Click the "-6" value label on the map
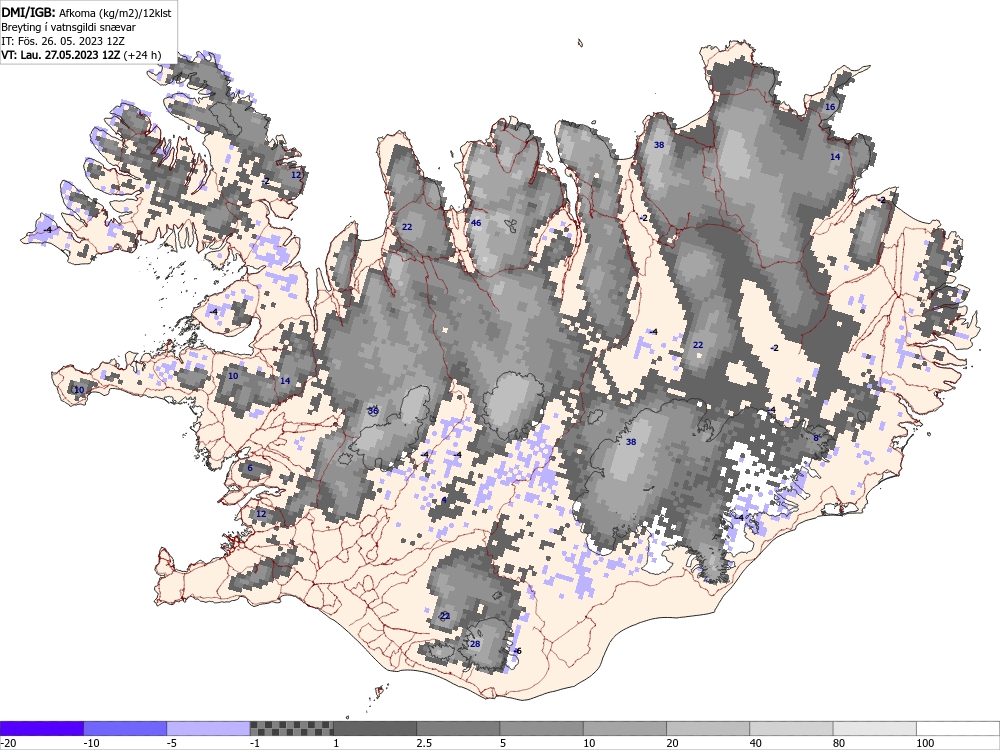Image resolution: width=1000 pixels, height=750 pixels. (517, 651)
